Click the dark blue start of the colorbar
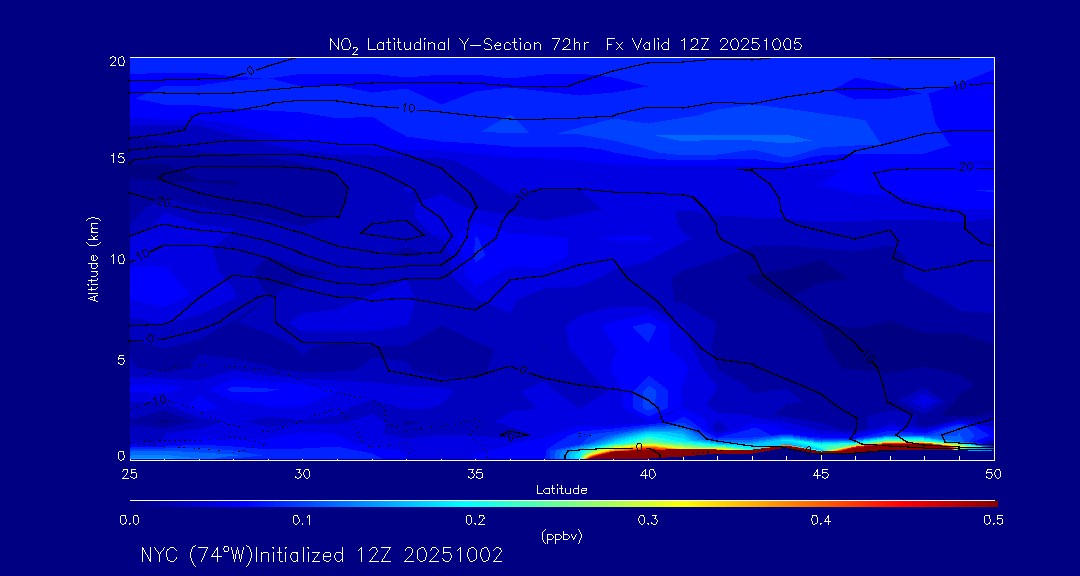 click(x=134, y=503)
